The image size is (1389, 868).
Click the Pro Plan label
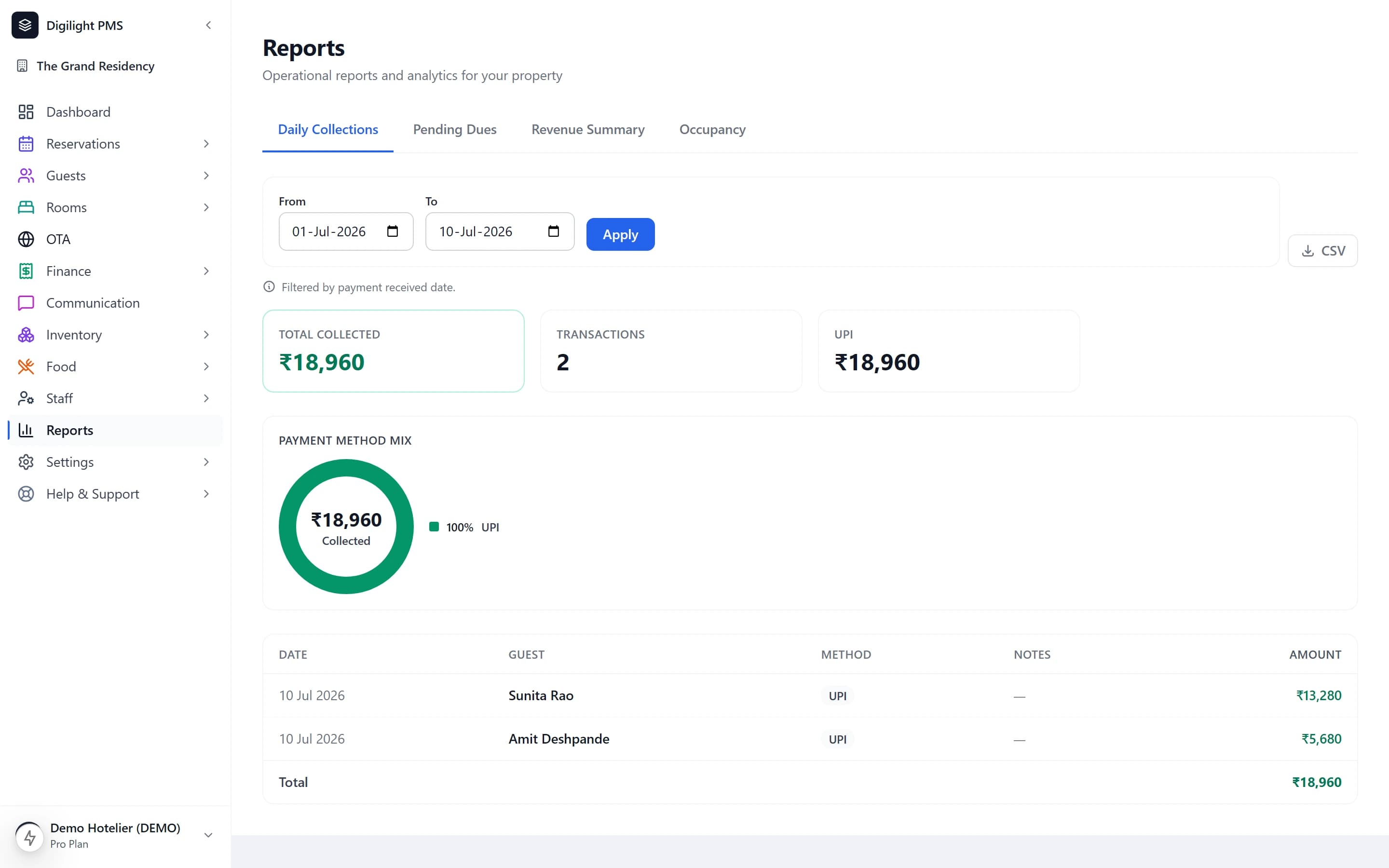(69, 844)
